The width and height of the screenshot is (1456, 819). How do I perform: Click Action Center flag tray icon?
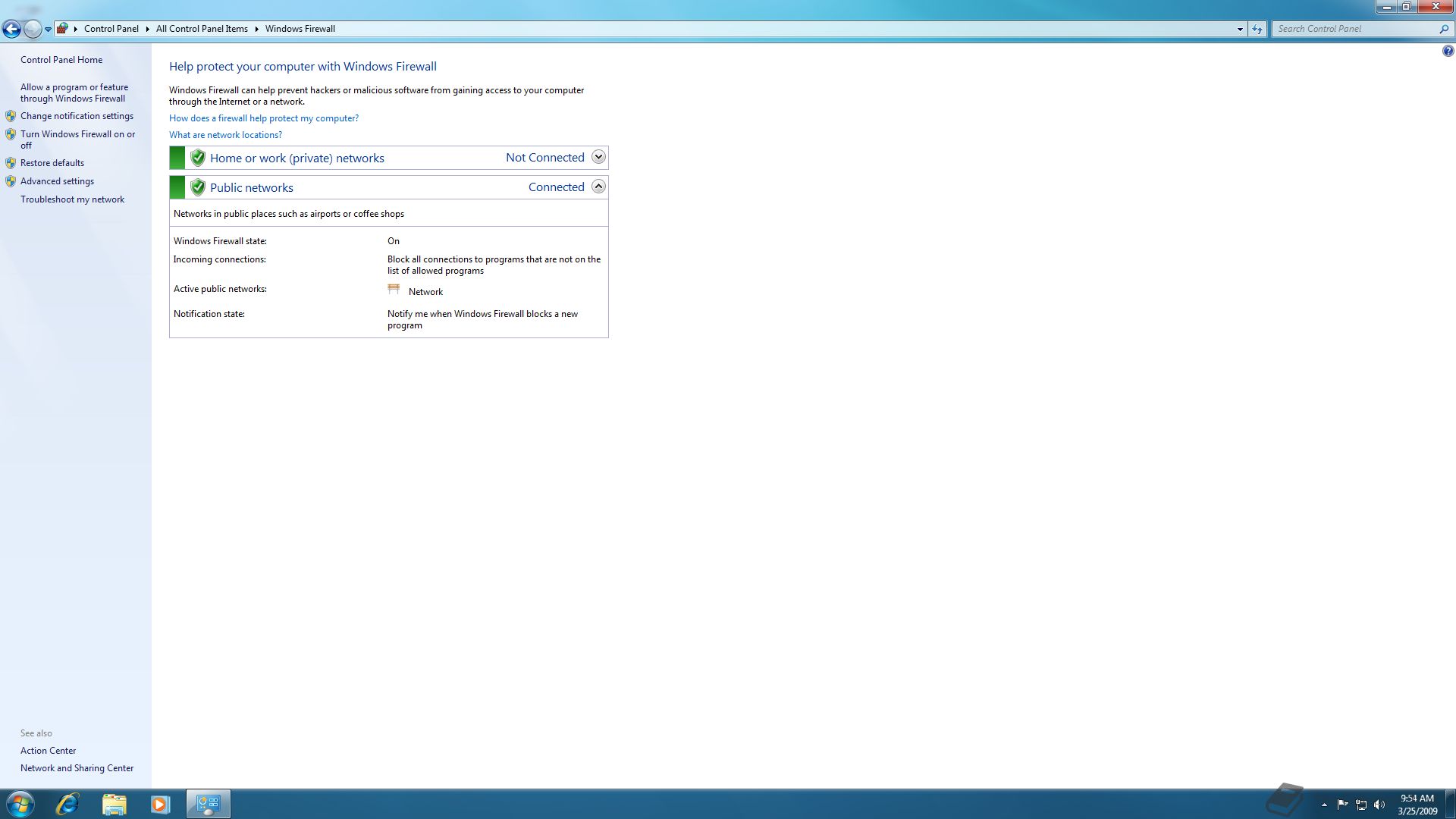tap(1342, 805)
